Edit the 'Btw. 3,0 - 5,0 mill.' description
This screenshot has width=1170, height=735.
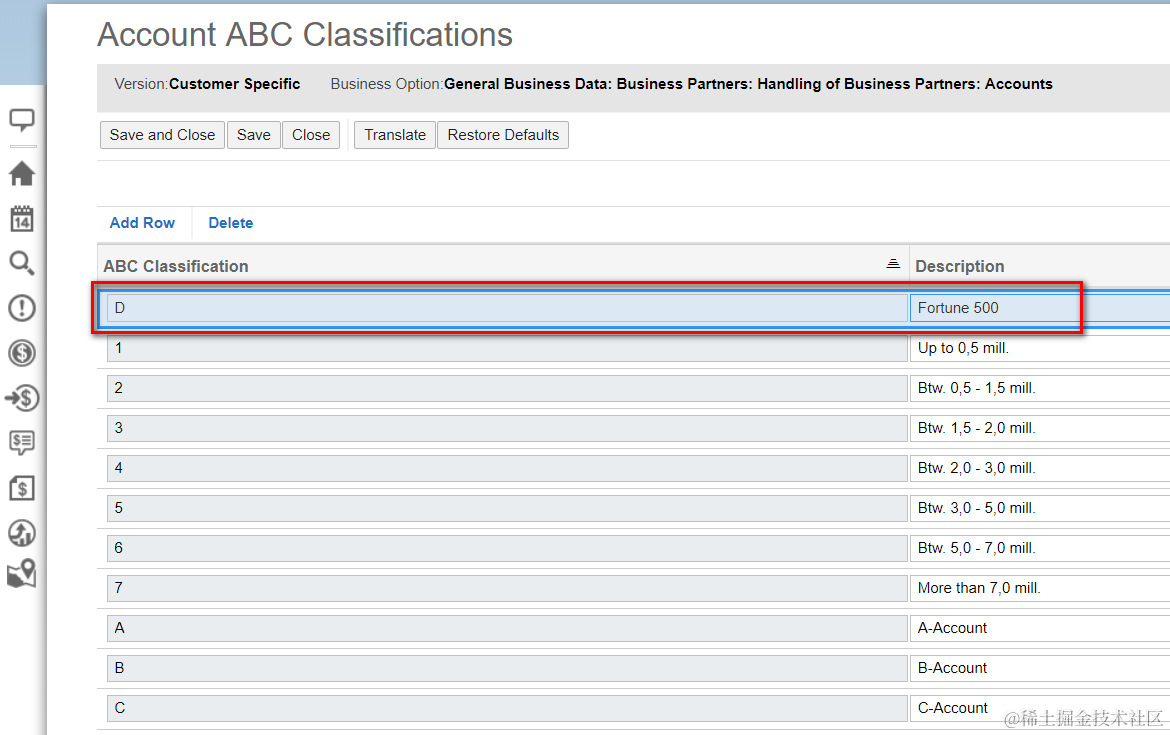click(1039, 508)
